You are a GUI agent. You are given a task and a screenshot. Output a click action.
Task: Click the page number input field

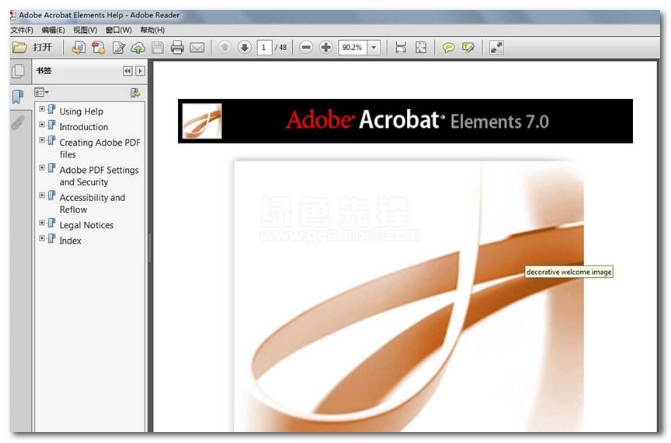[x=264, y=48]
